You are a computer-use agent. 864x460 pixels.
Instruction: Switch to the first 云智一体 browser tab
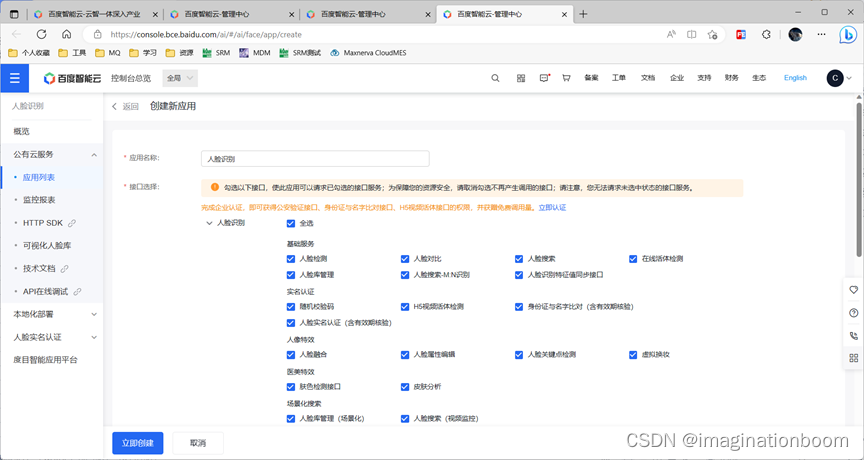tap(95, 14)
